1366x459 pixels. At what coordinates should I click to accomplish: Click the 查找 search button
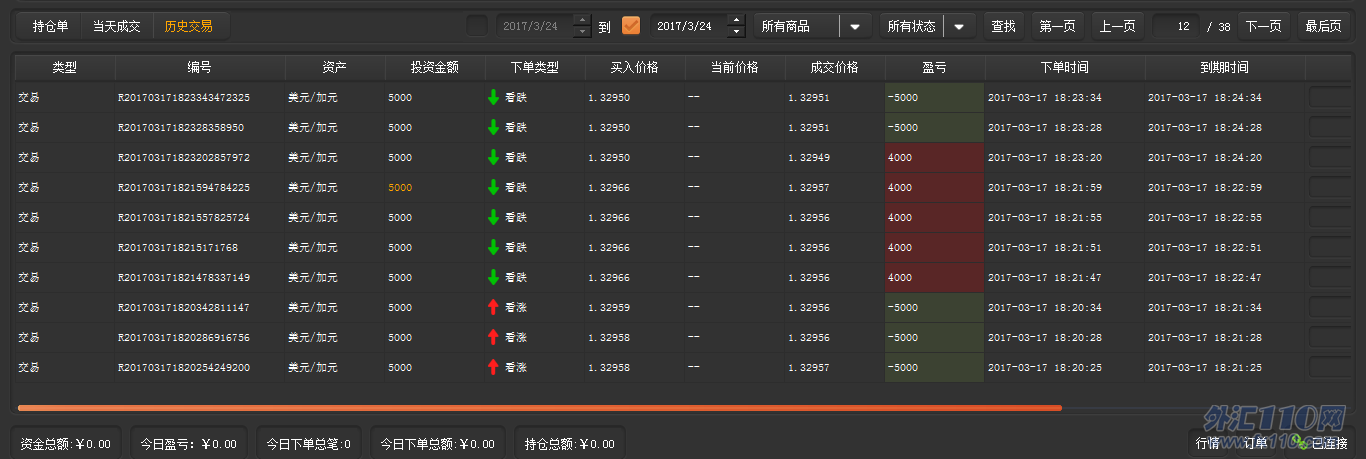click(1003, 27)
